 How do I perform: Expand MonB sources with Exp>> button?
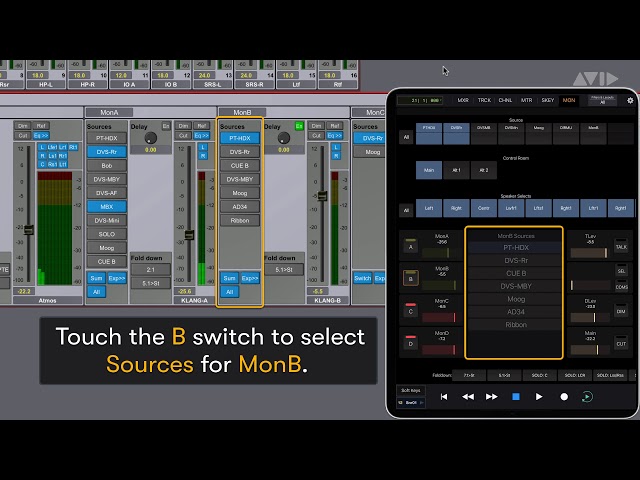click(250, 278)
